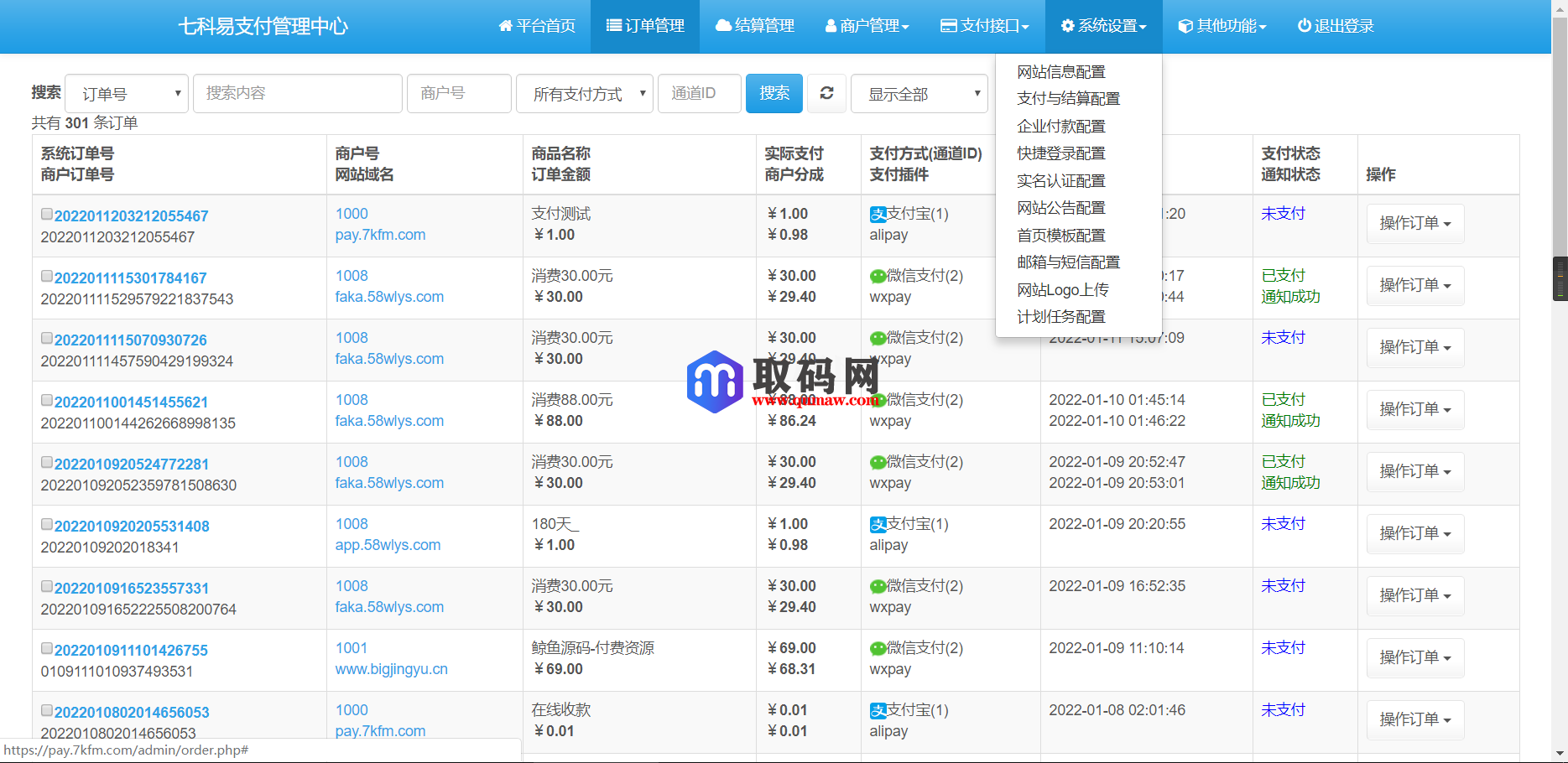
Task: Select the checkbox of order 2022011001451455621
Action: pos(47,399)
